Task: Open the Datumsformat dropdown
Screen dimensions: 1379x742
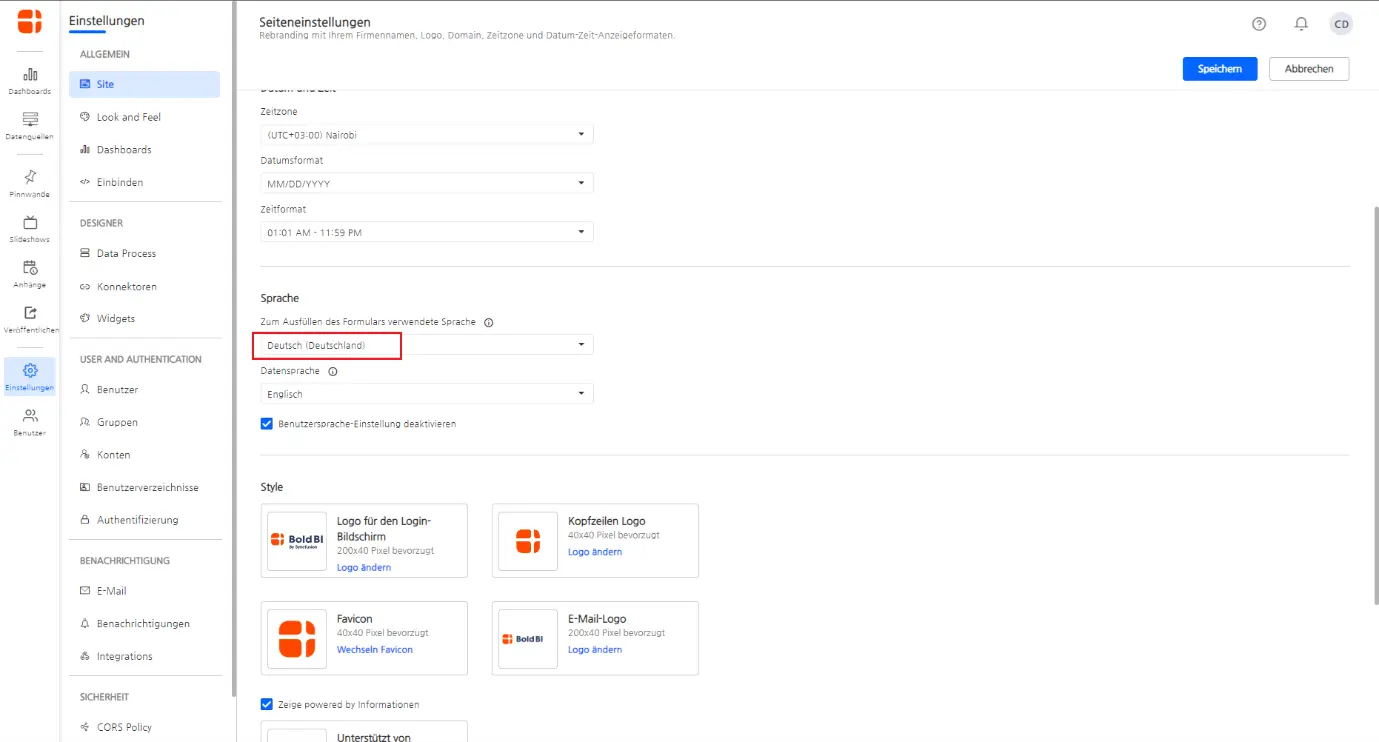Action: tap(426, 183)
